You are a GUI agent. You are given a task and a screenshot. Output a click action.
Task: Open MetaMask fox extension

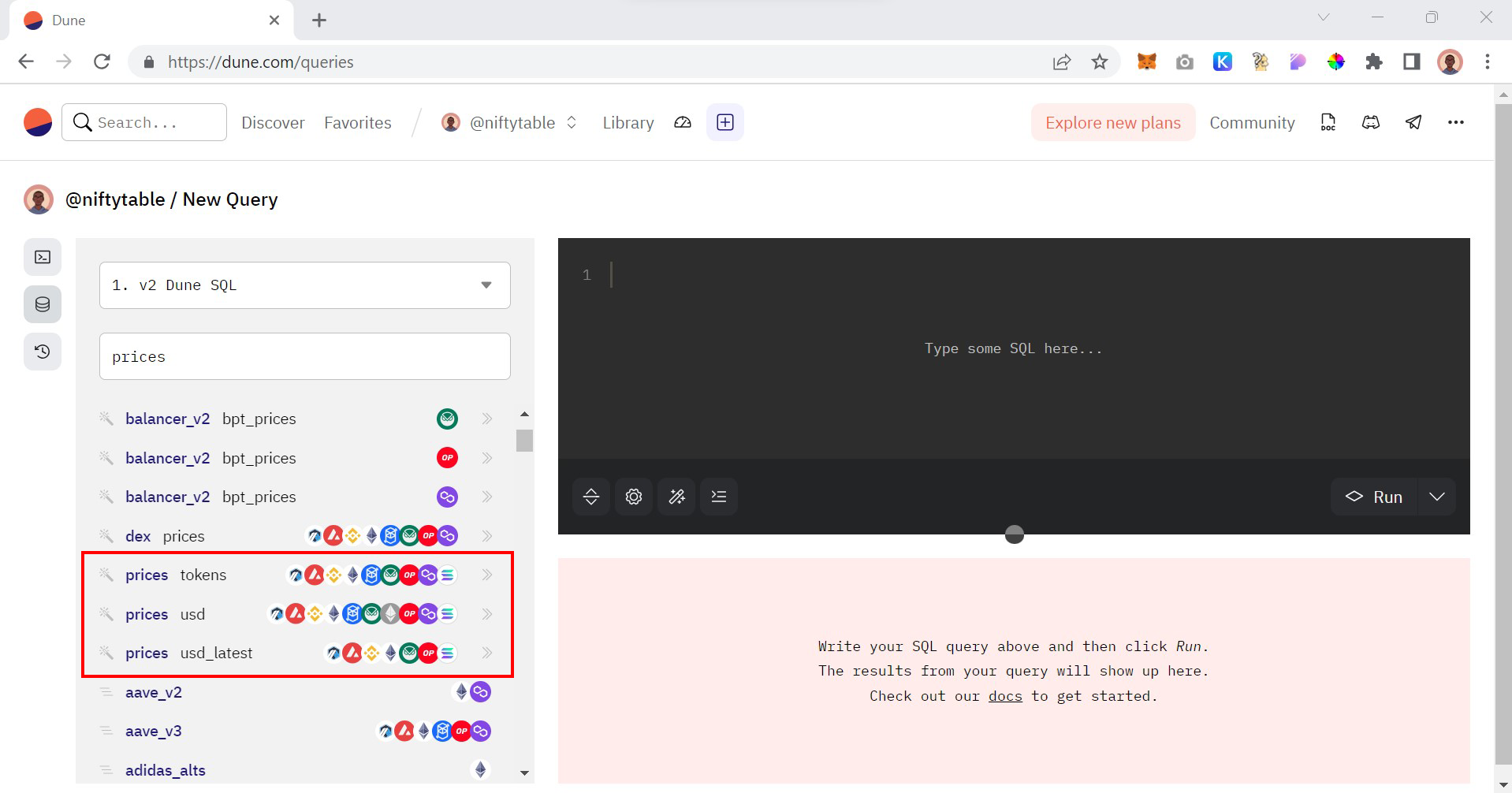(x=1147, y=61)
